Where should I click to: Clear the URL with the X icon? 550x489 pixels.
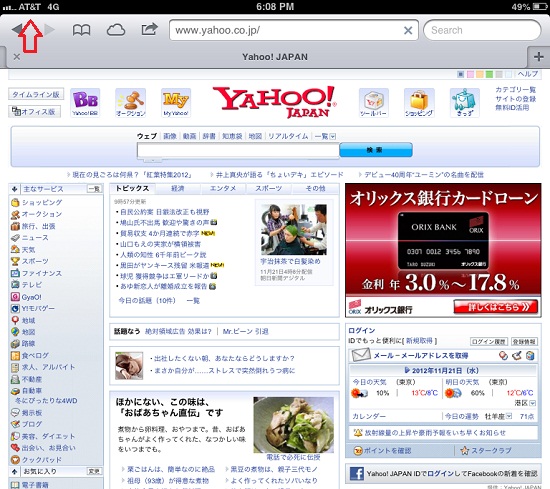pos(408,31)
